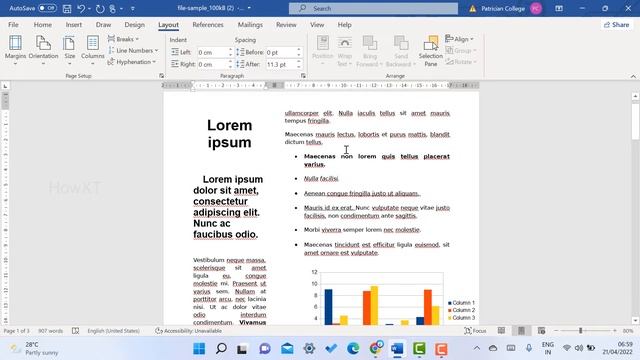The width and height of the screenshot is (640, 360).
Task: Click the Share button
Action: point(616,25)
